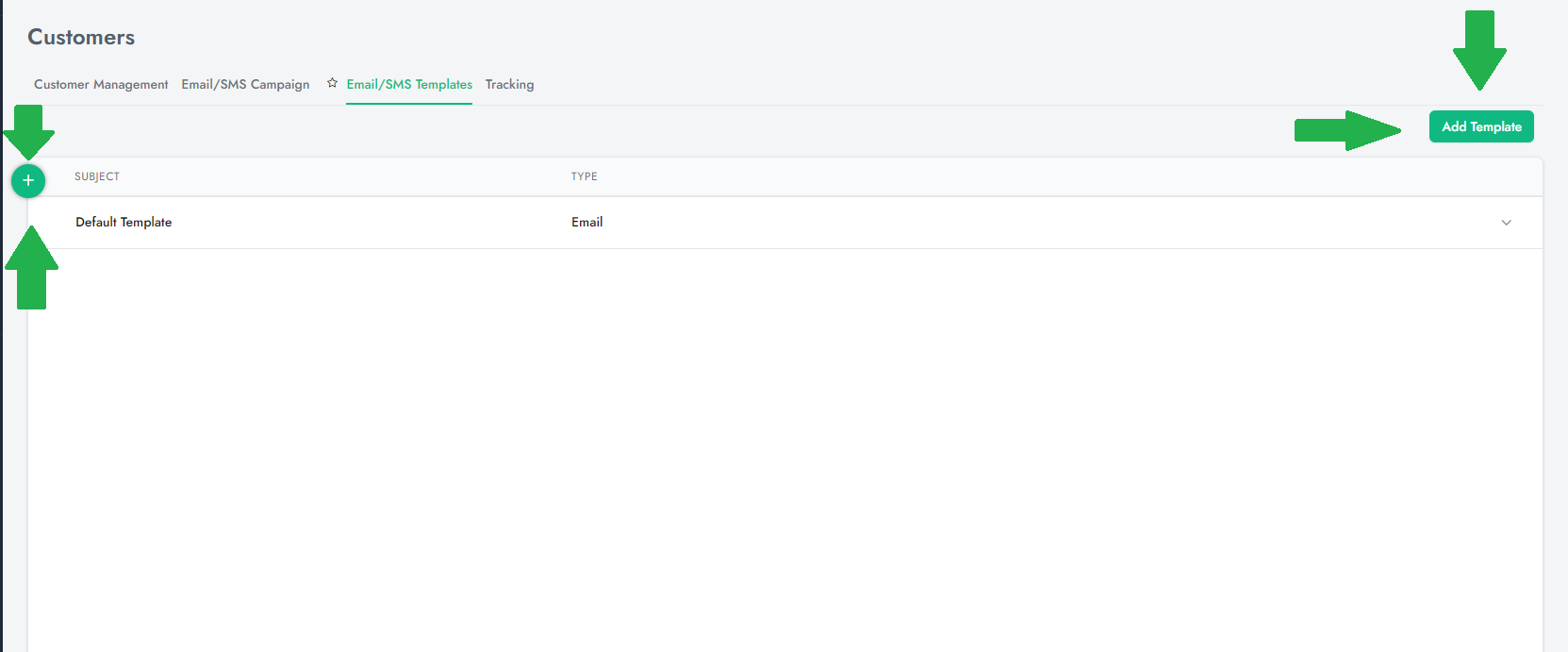
Task: Click the Email type cell
Action: pyautogui.click(x=586, y=222)
